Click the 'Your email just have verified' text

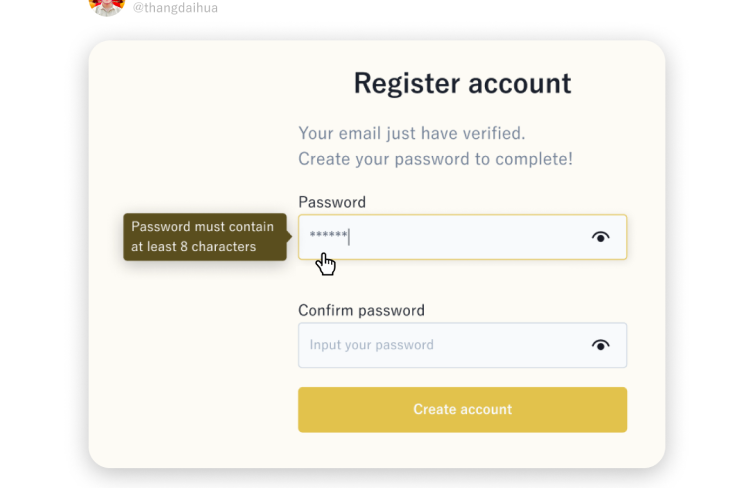tap(411, 133)
